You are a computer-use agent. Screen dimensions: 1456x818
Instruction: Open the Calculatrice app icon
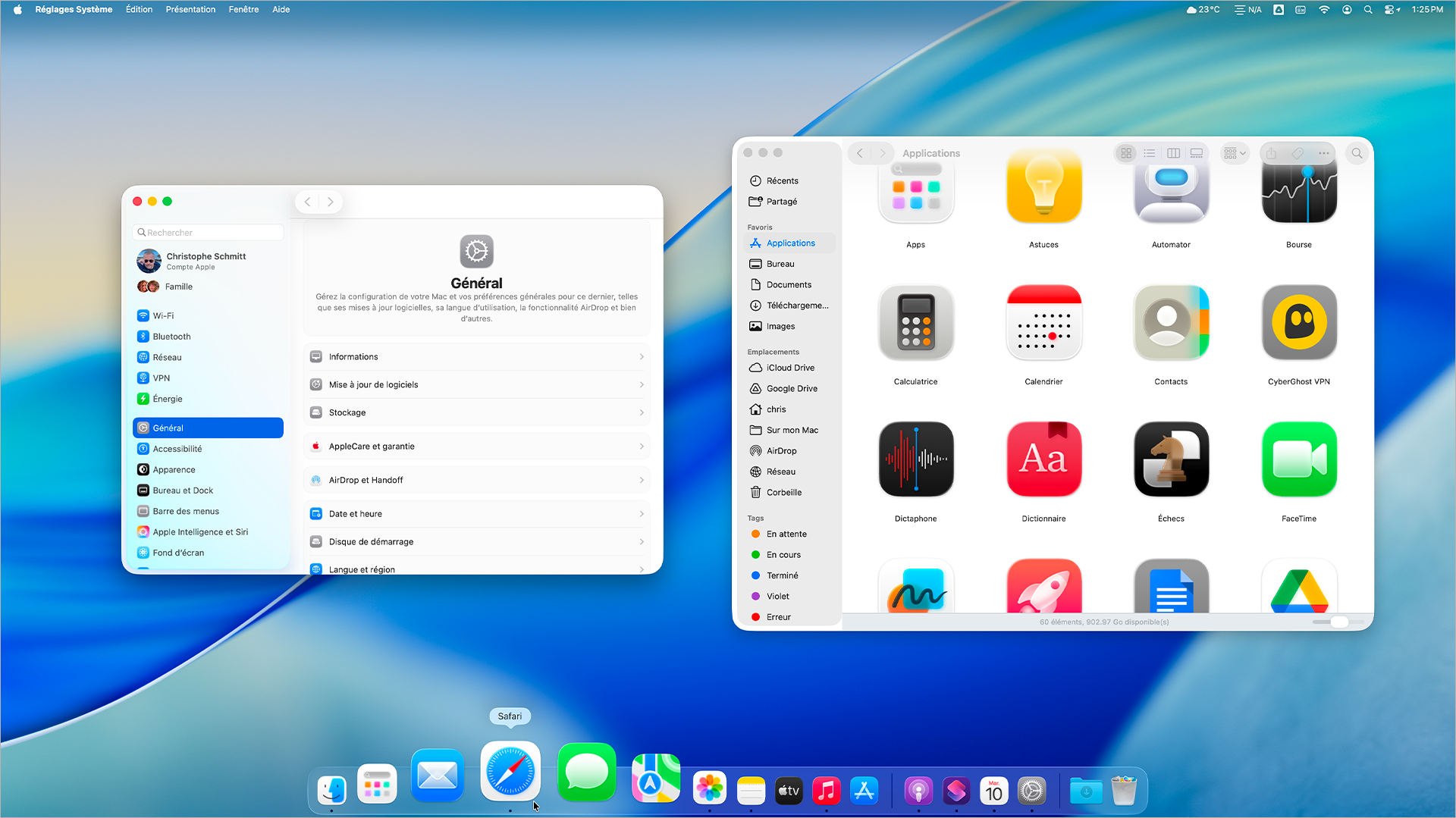click(915, 323)
